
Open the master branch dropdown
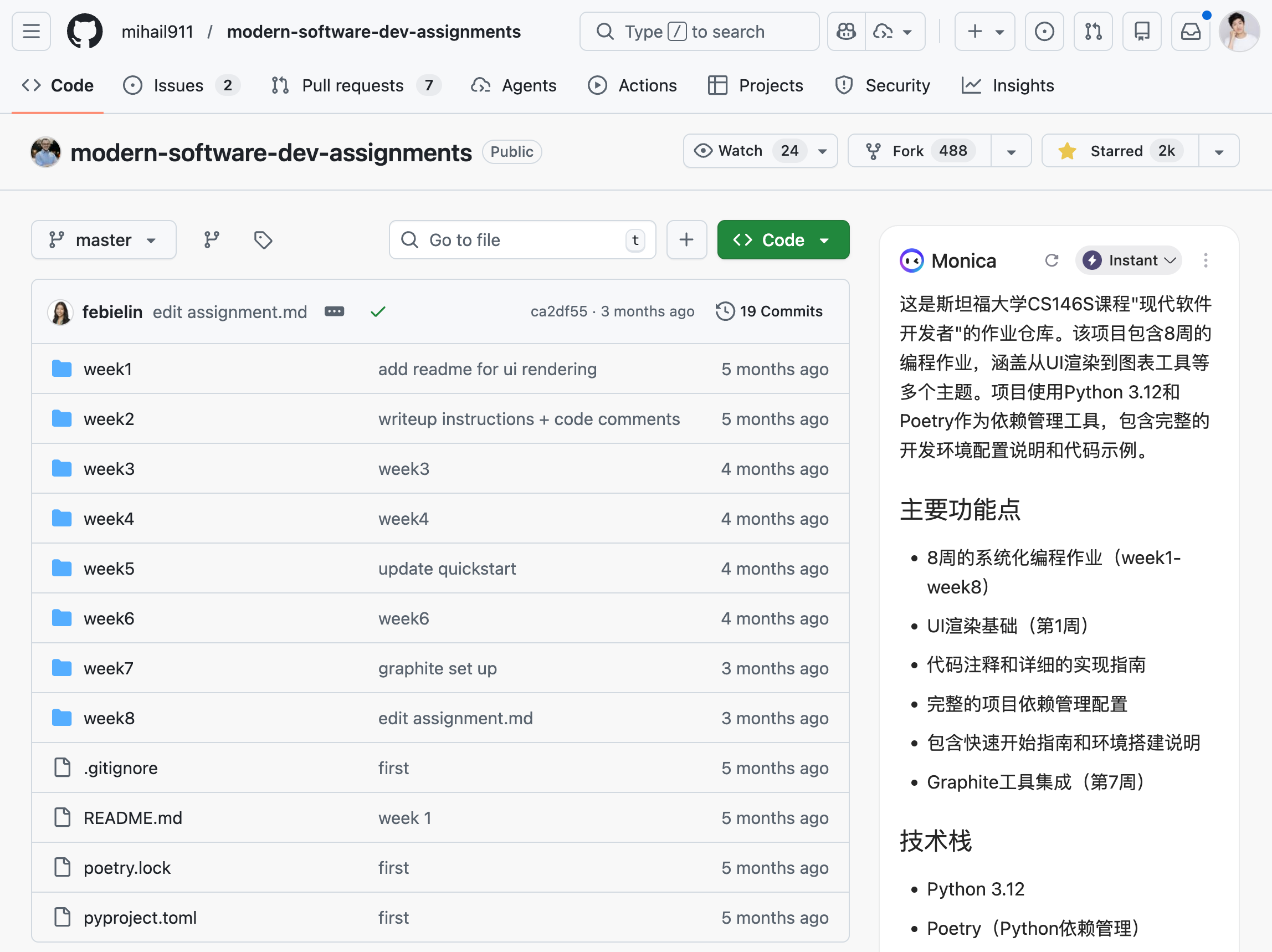coord(104,240)
